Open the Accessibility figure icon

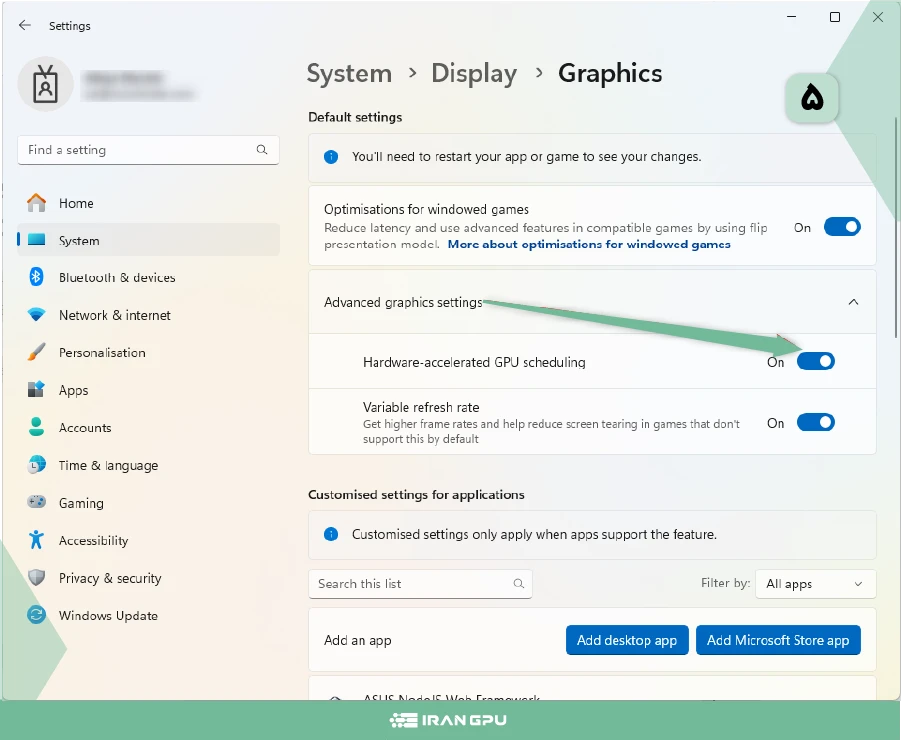[x=37, y=541]
